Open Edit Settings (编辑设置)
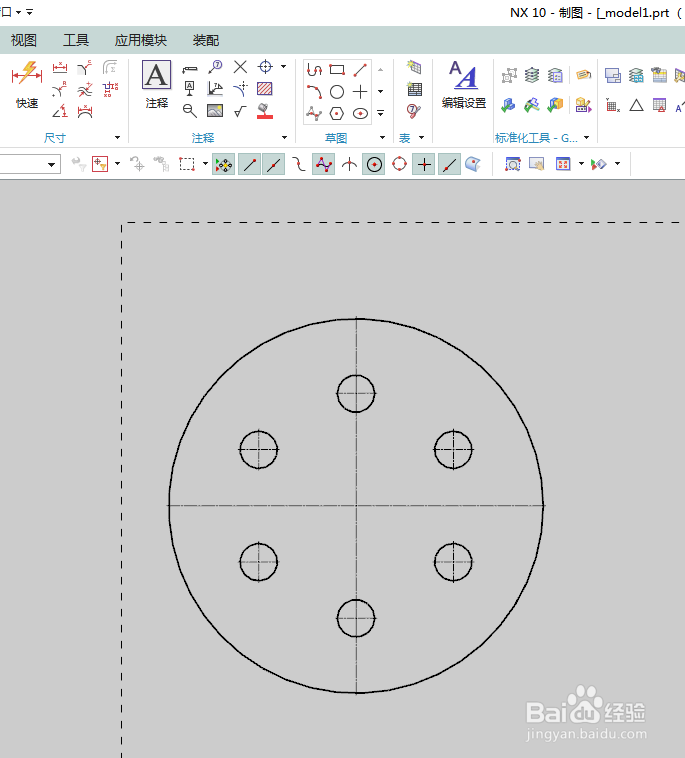The image size is (685, 758). pyautogui.click(x=464, y=85)
